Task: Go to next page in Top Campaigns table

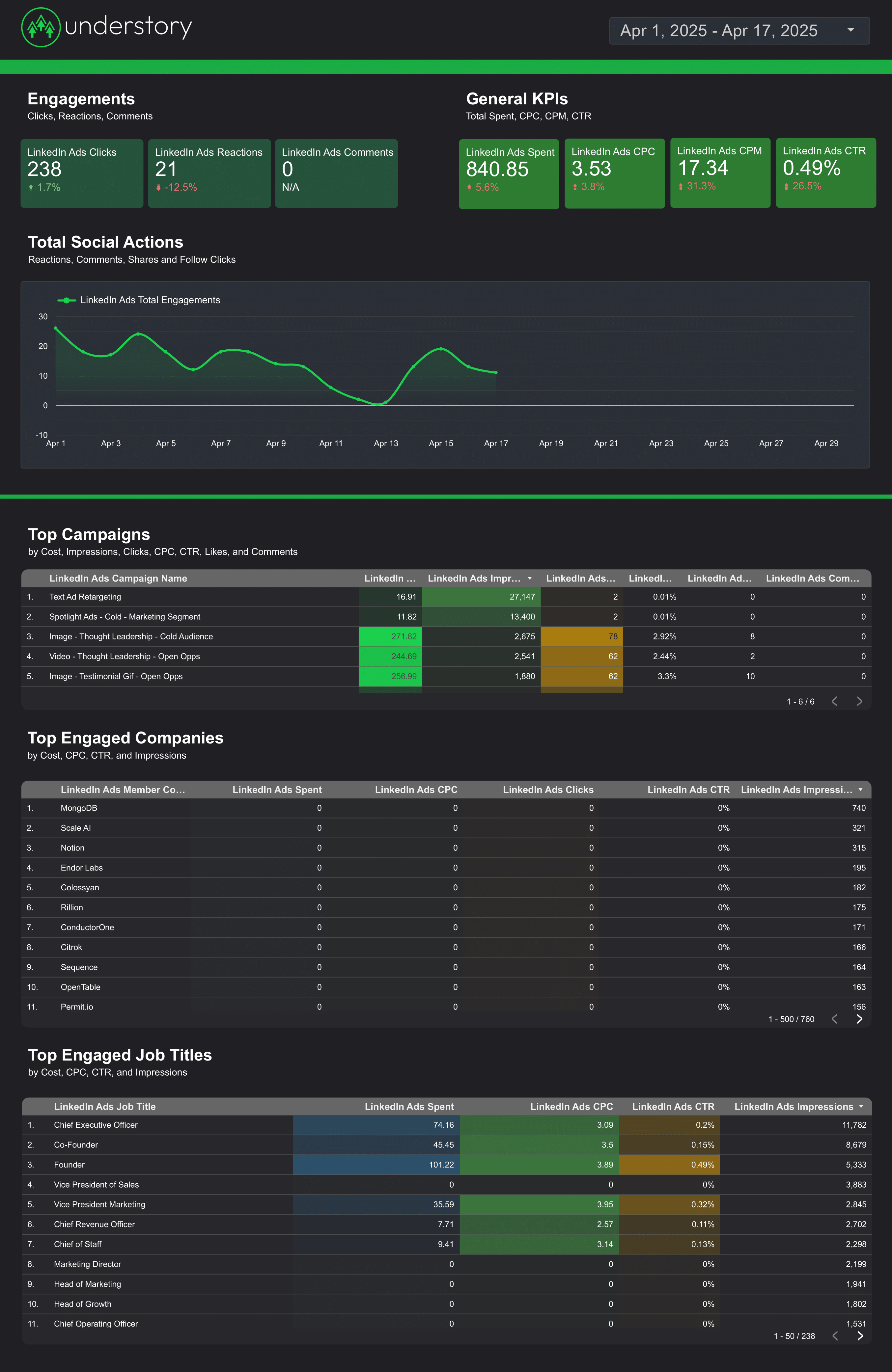Action: coord(859,701)
